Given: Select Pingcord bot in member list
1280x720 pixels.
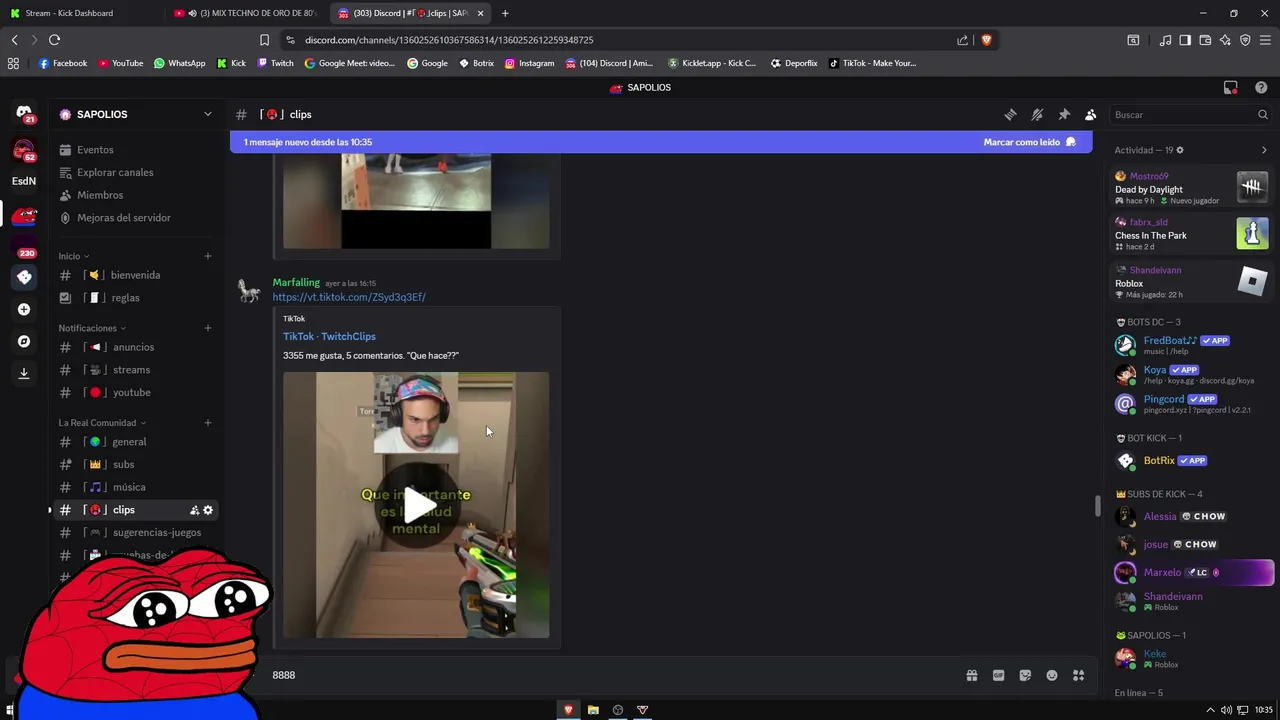Looking at the screenshot, I should click(x=1191, y=404).
